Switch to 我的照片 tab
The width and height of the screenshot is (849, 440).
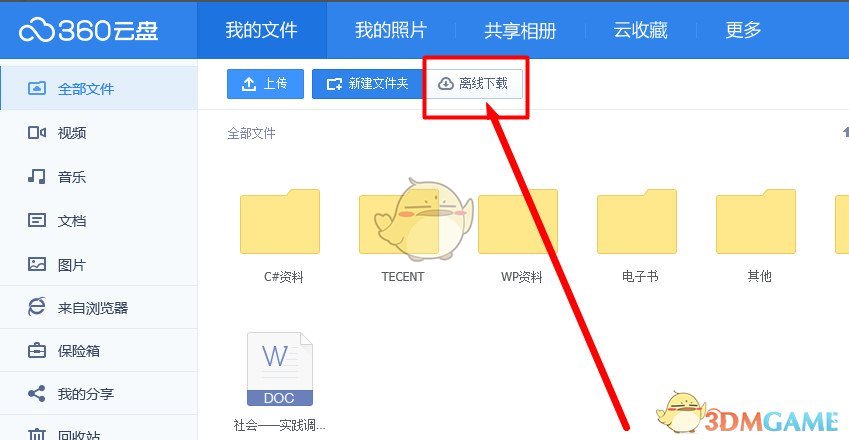tap(390, 30)
